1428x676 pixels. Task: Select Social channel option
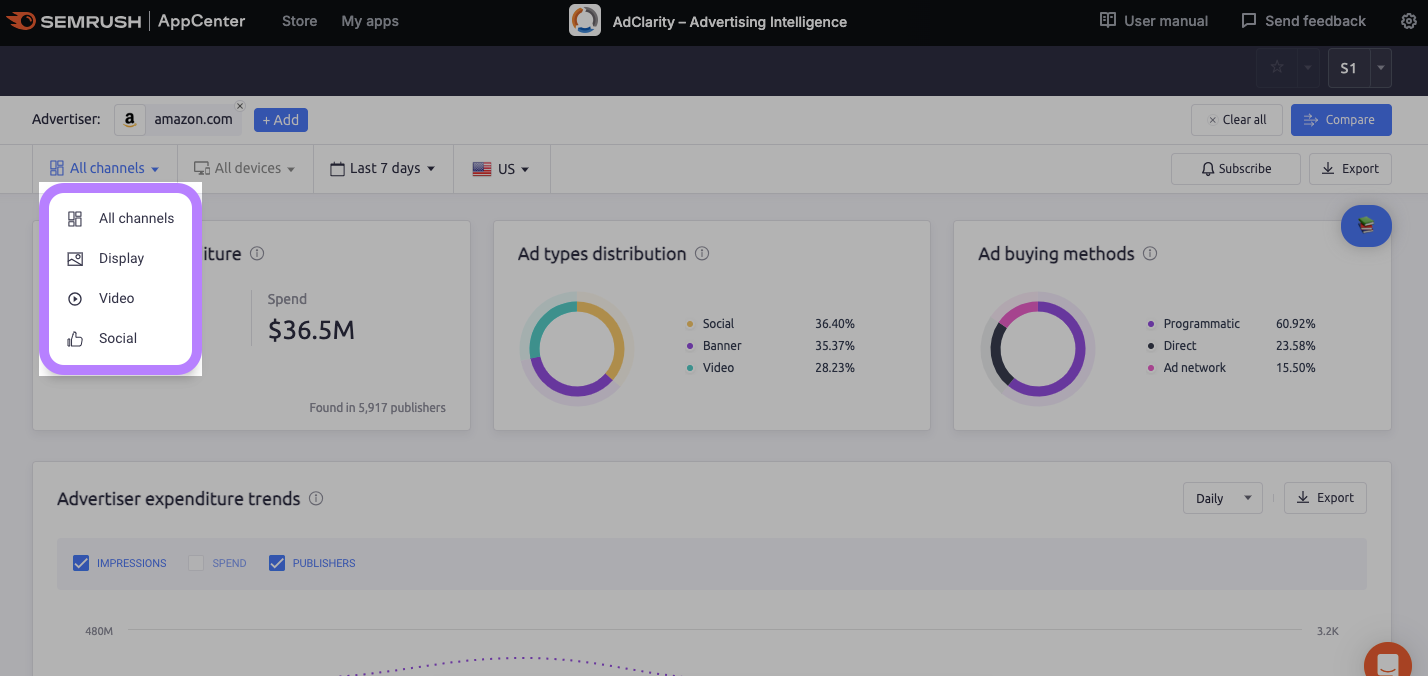pos(120,338)
